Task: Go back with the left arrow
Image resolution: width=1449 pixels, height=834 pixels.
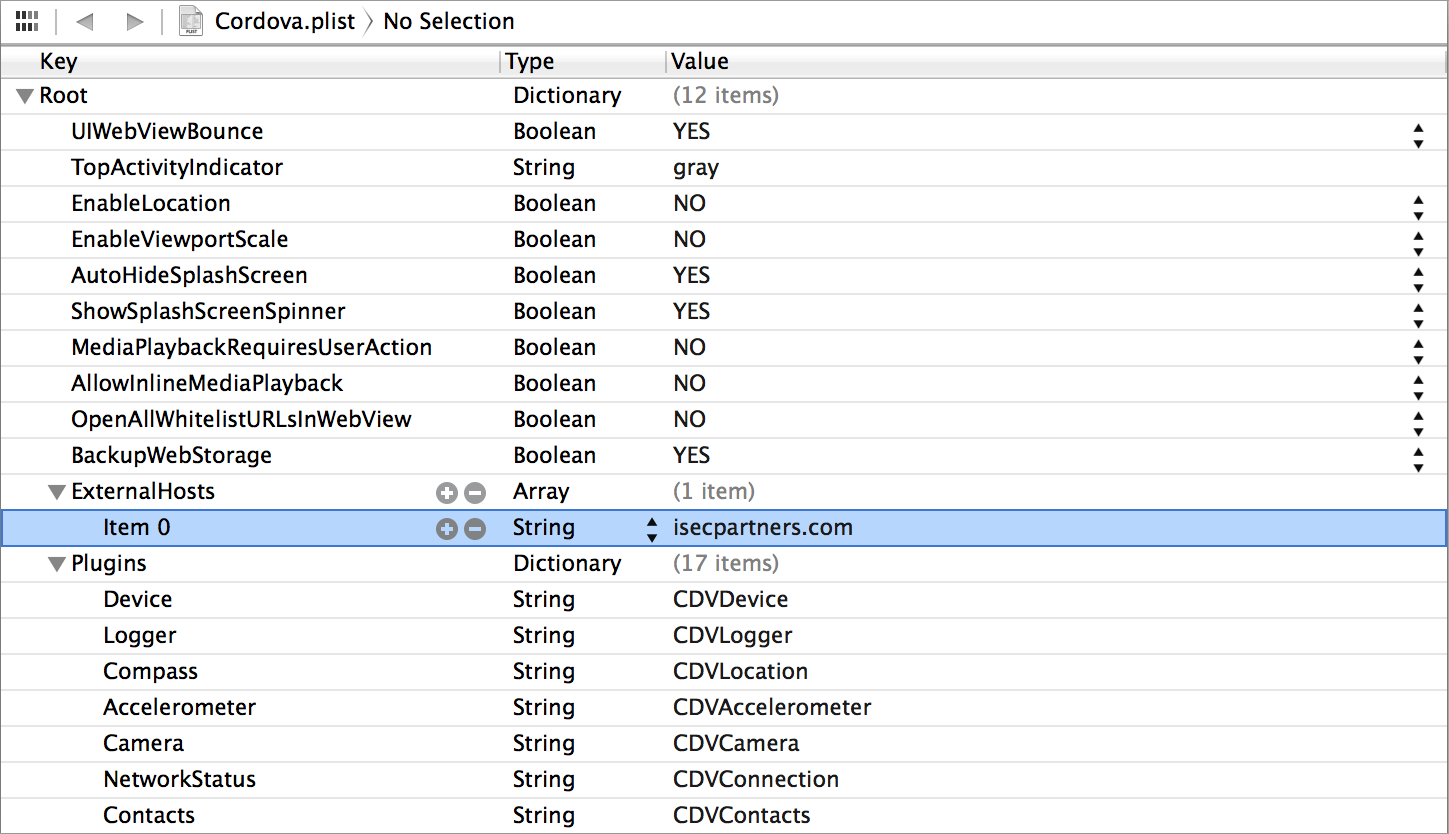Action: [x=84, y=22]
